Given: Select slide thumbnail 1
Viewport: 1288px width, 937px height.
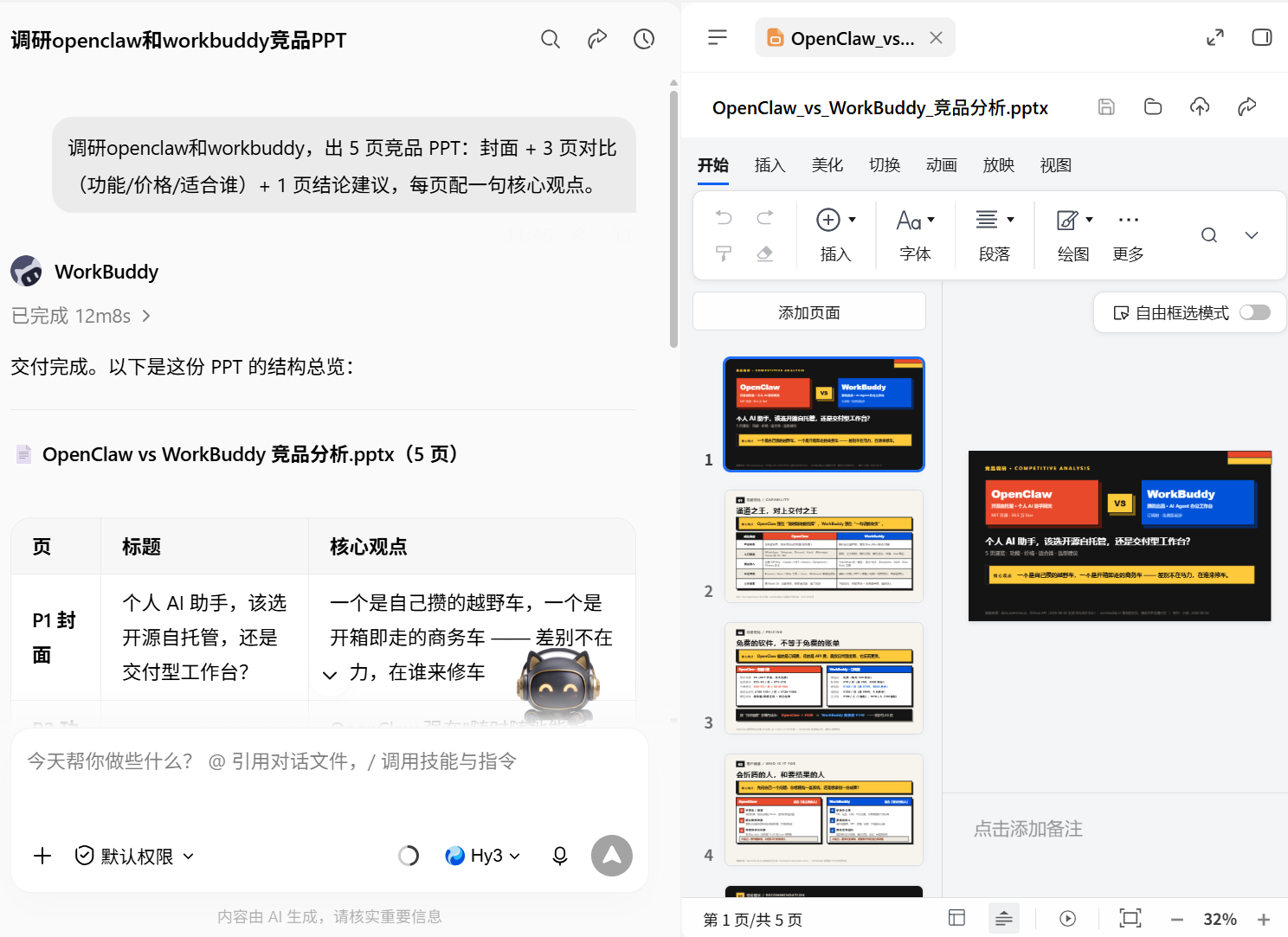Looking at the screenshot, I should click(824, 414).
